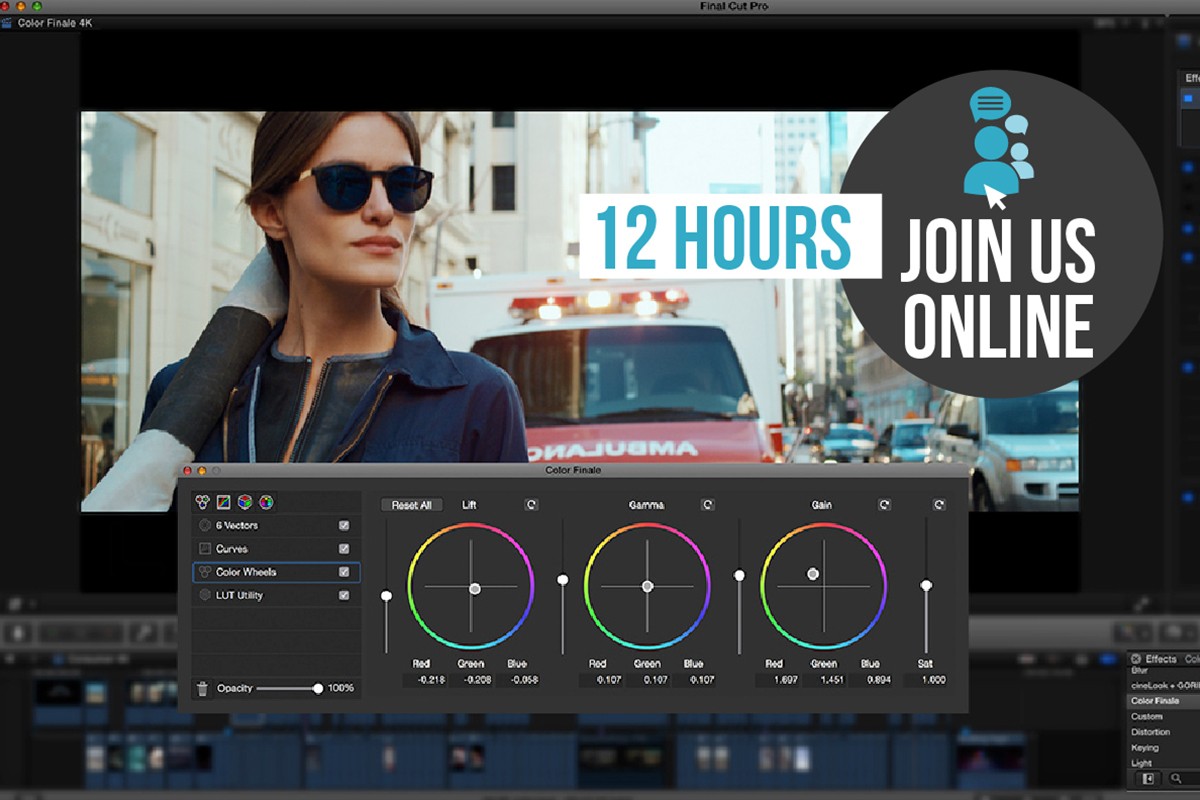
Task: Click the Sat vertical slider handle
Action: [926, 585]
